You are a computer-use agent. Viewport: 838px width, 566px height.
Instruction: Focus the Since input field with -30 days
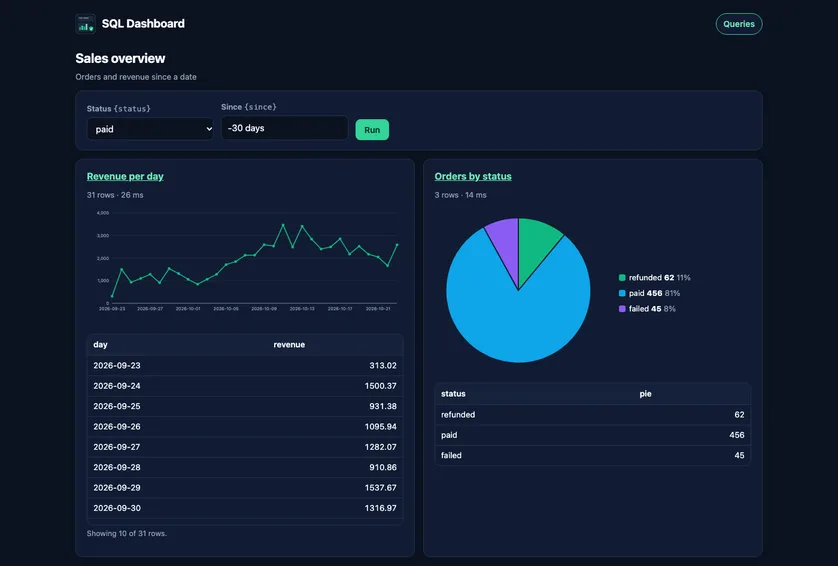click(x=284, y=128)
